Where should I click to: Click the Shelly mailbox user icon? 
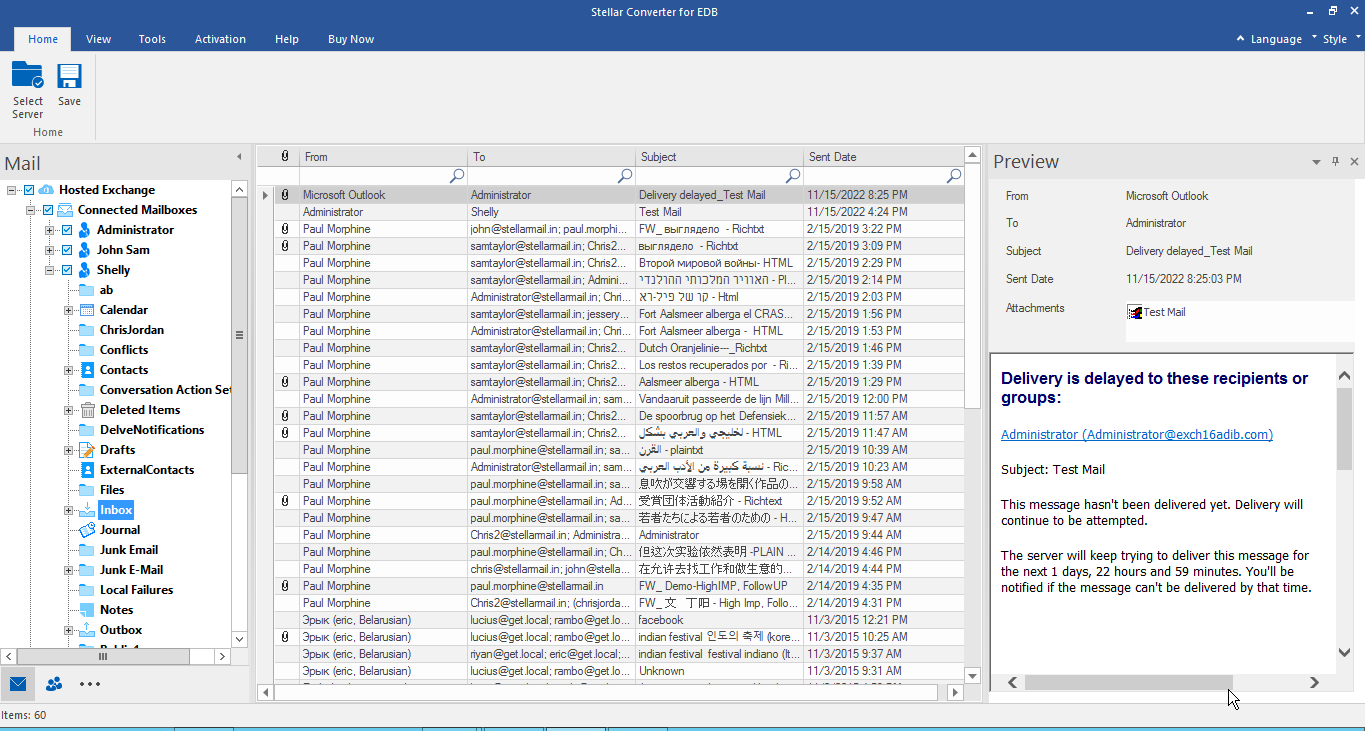pyautogui.click(x=85, y=270)
